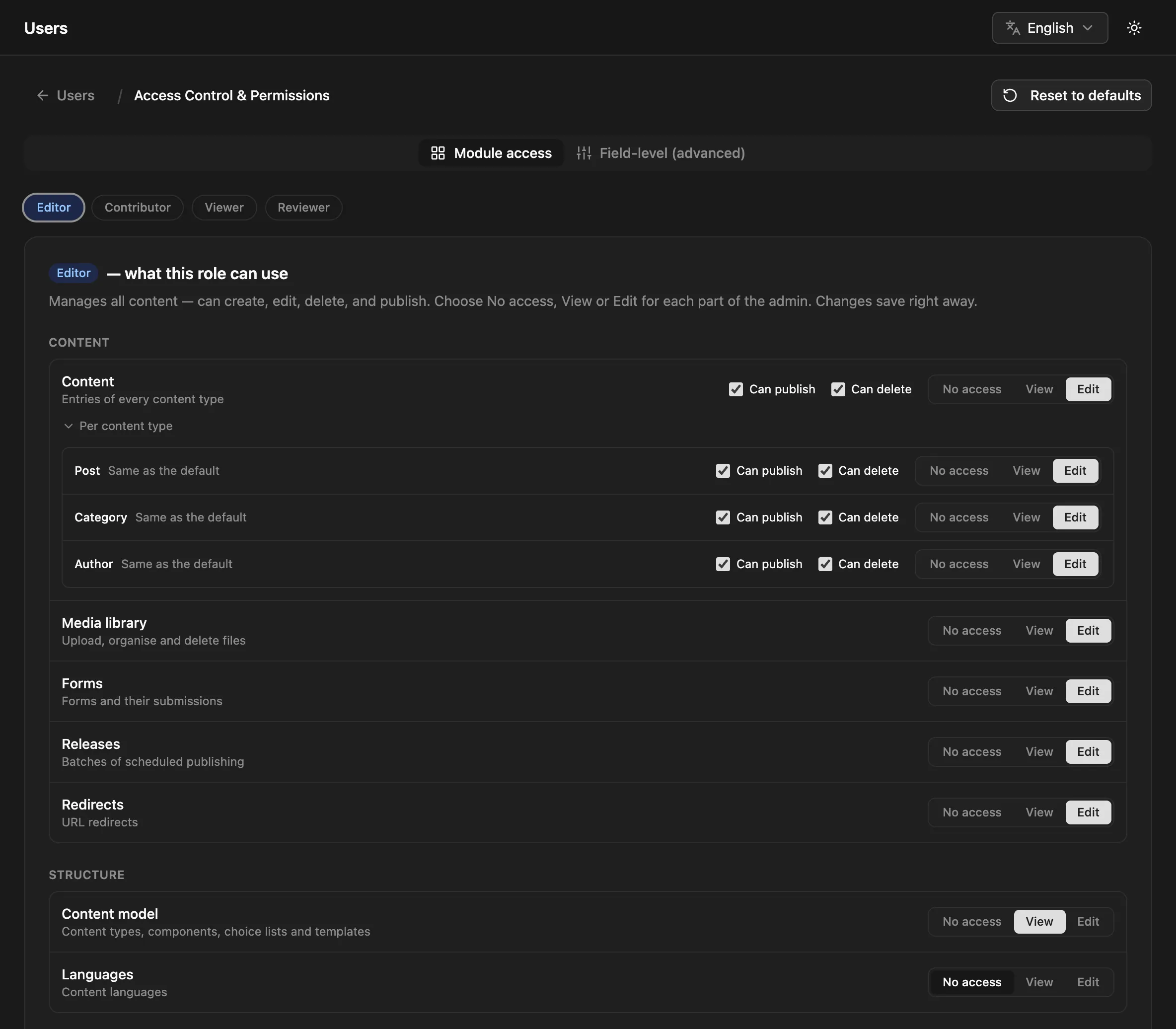Set Media library to View
The image size is (1176, 1029).
(x=1039, y=631)
